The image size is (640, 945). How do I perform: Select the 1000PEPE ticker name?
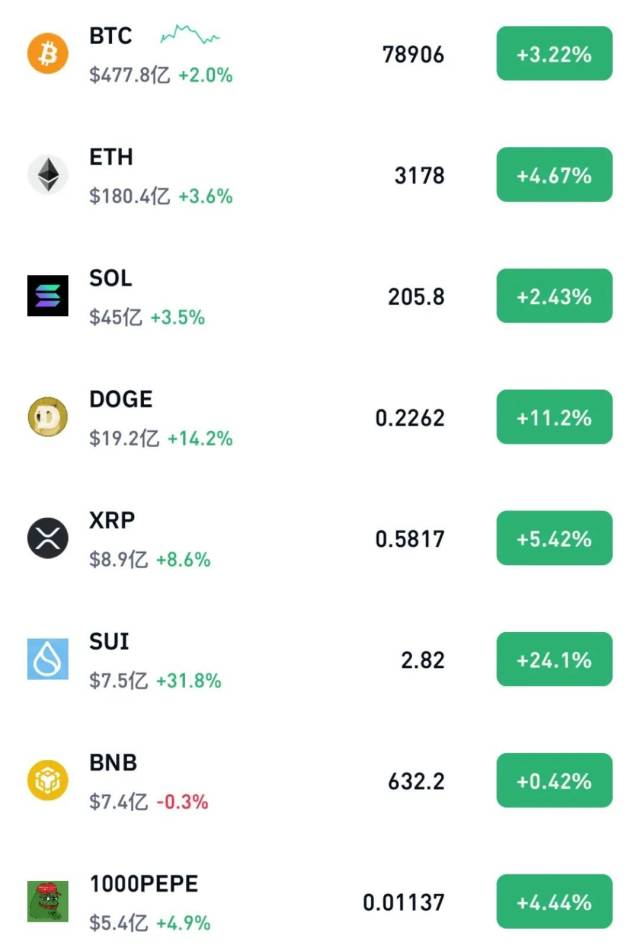coord(144,884)
